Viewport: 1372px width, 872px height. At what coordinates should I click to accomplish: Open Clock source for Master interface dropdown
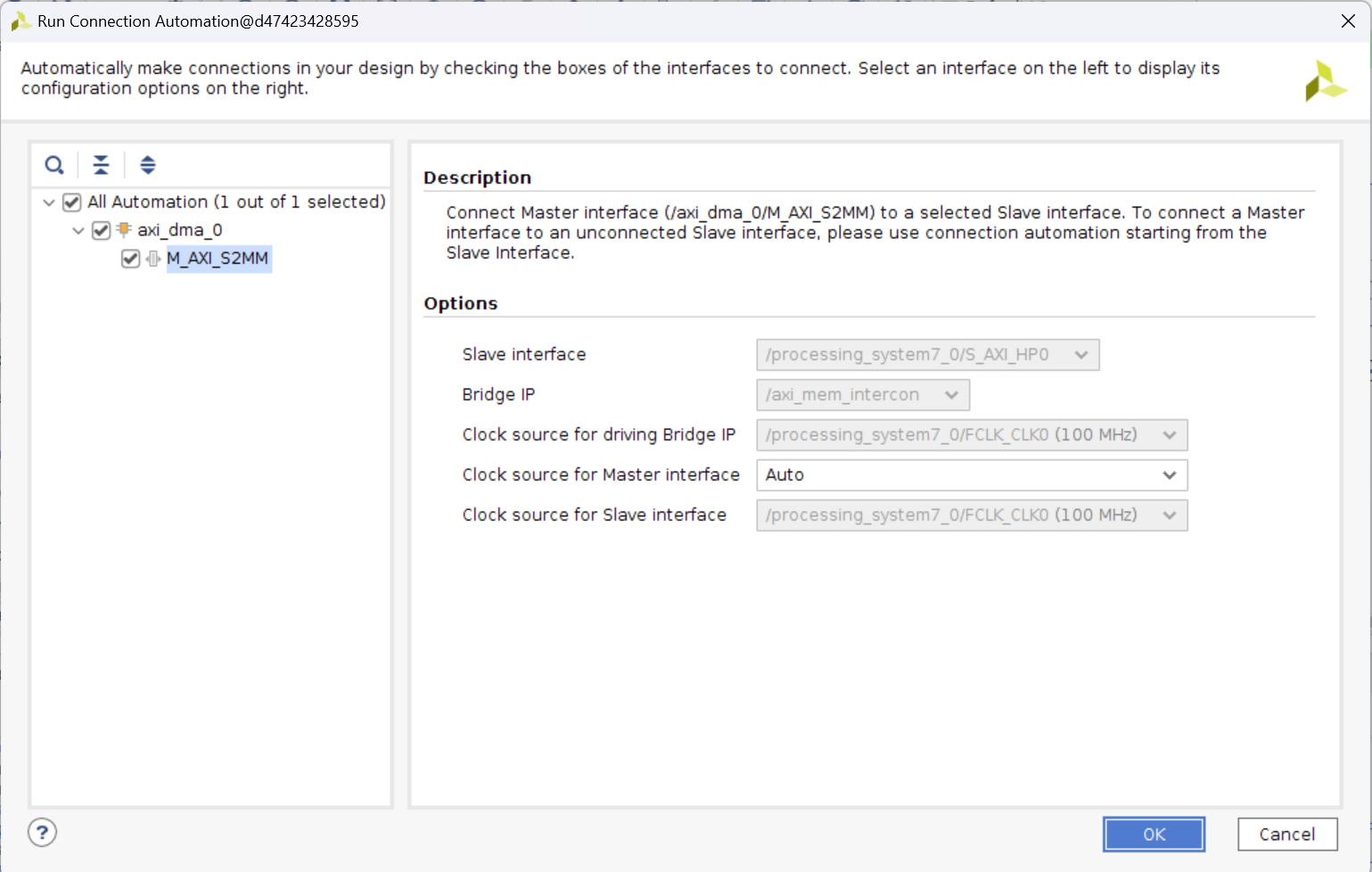tap(972, 475)
